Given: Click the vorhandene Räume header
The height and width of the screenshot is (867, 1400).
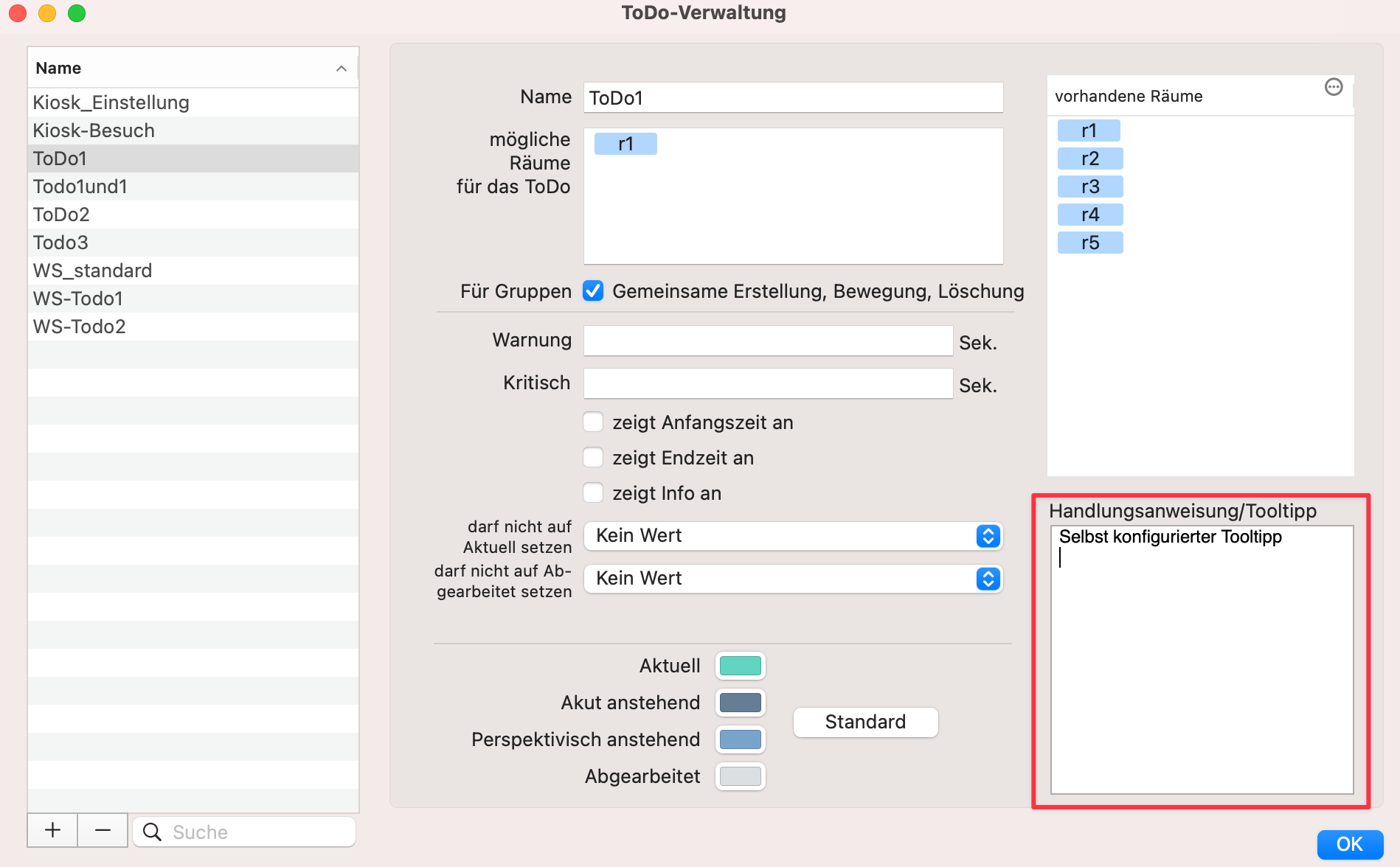Looking at the screenshot, I should (x=1129, y=96).
